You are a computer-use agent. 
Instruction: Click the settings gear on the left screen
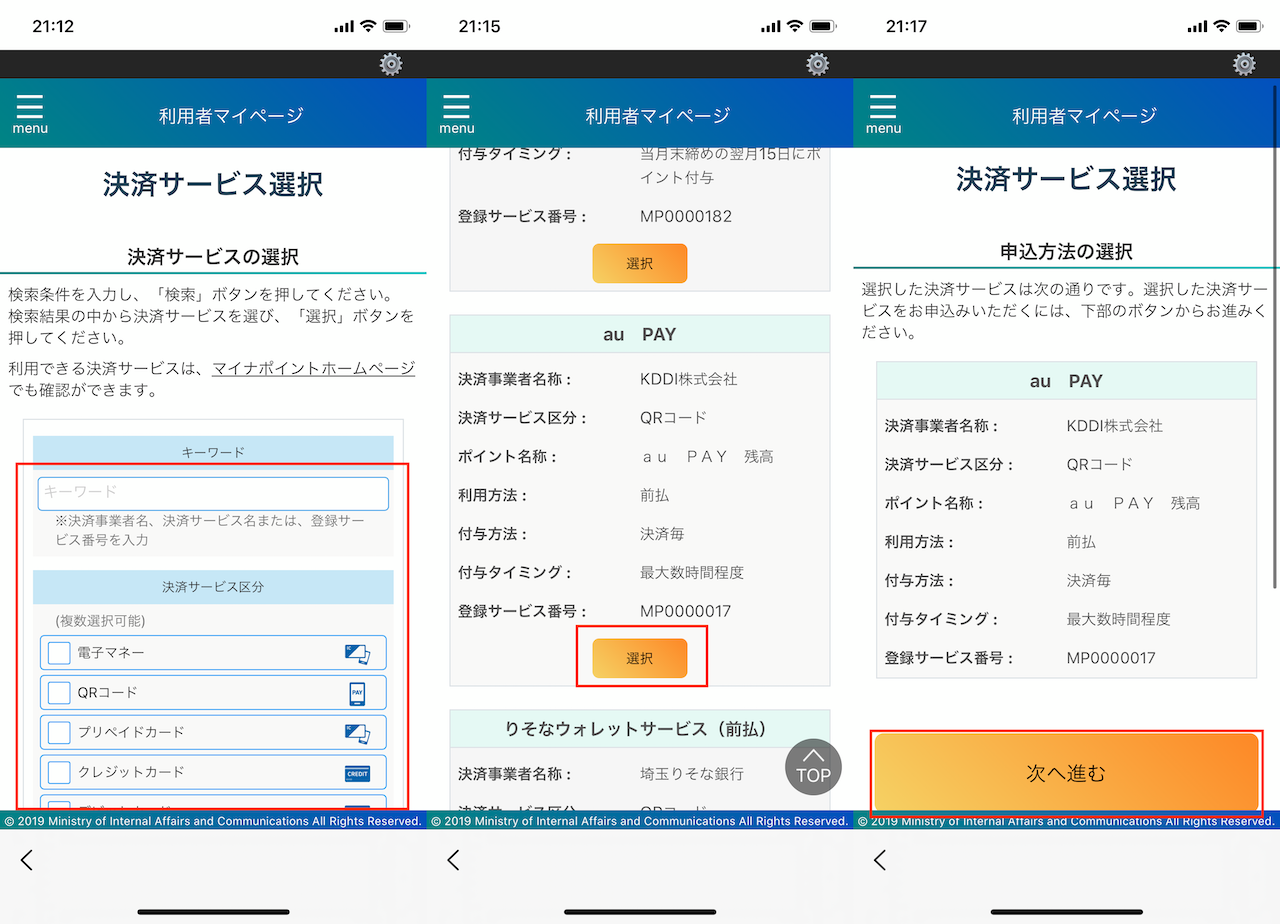391,65
